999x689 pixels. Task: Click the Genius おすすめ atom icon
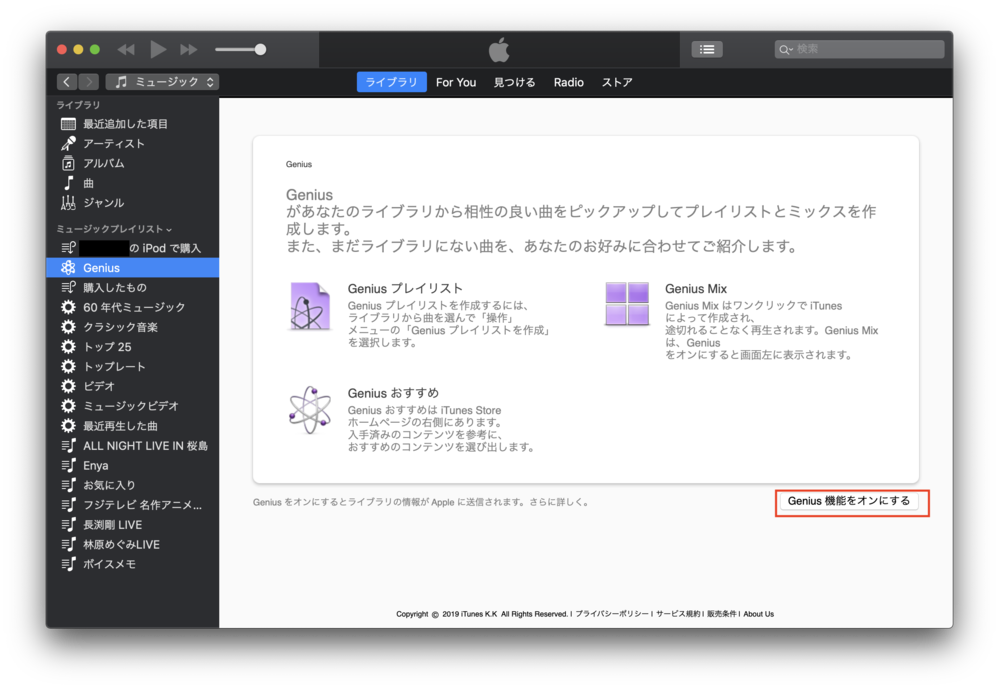tap(310, 410)
